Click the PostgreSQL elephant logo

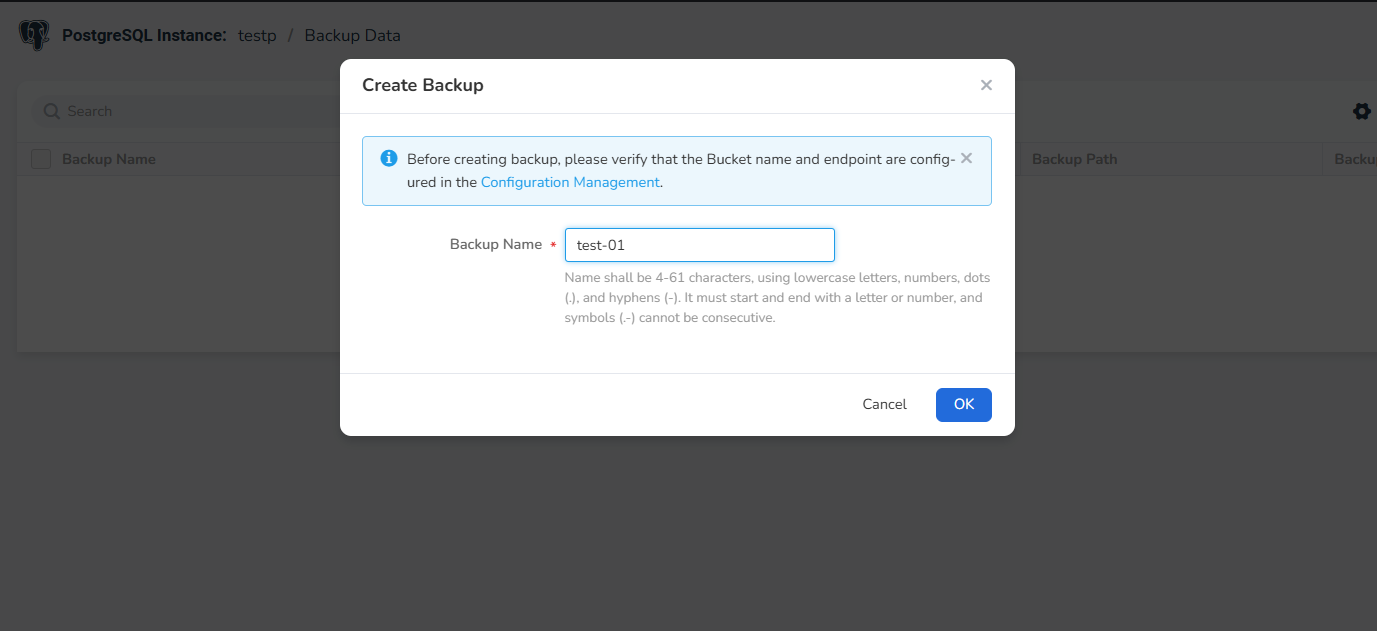(x=33, y=34)
